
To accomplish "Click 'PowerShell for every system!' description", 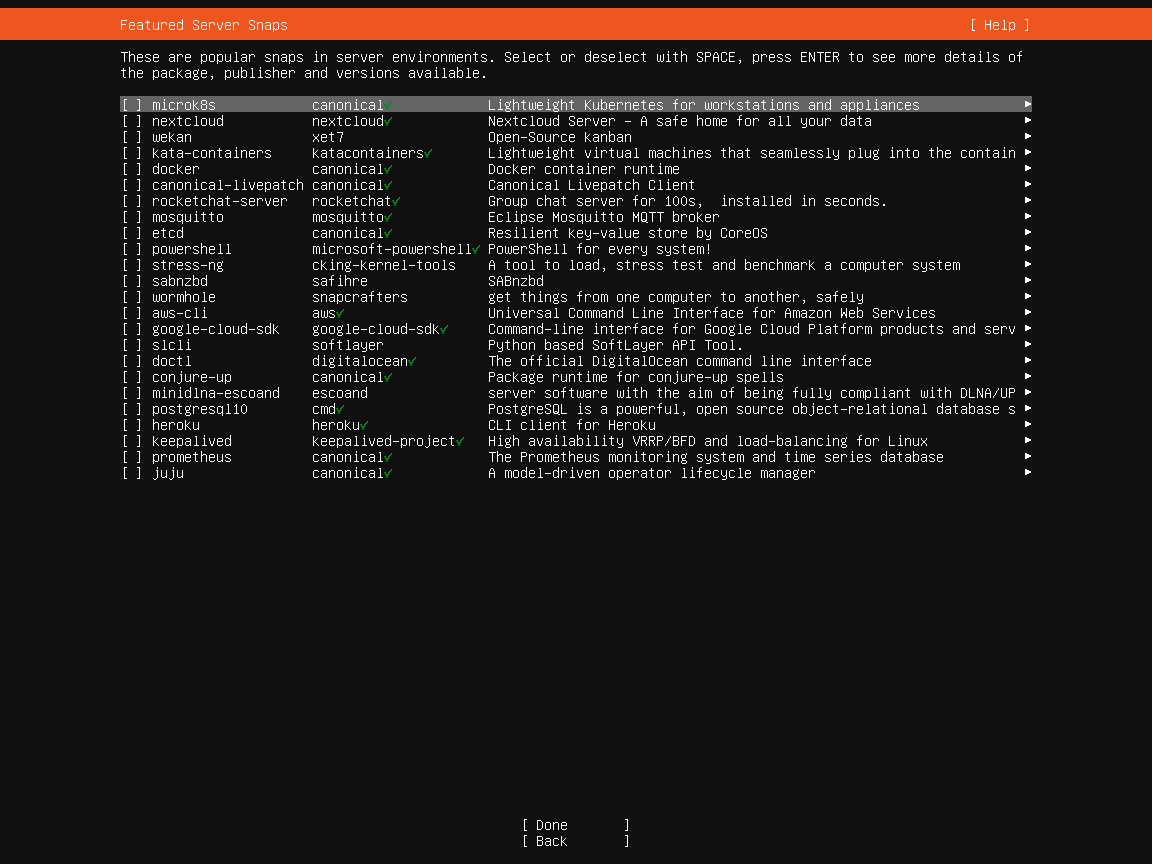I will tap(600, 249).
